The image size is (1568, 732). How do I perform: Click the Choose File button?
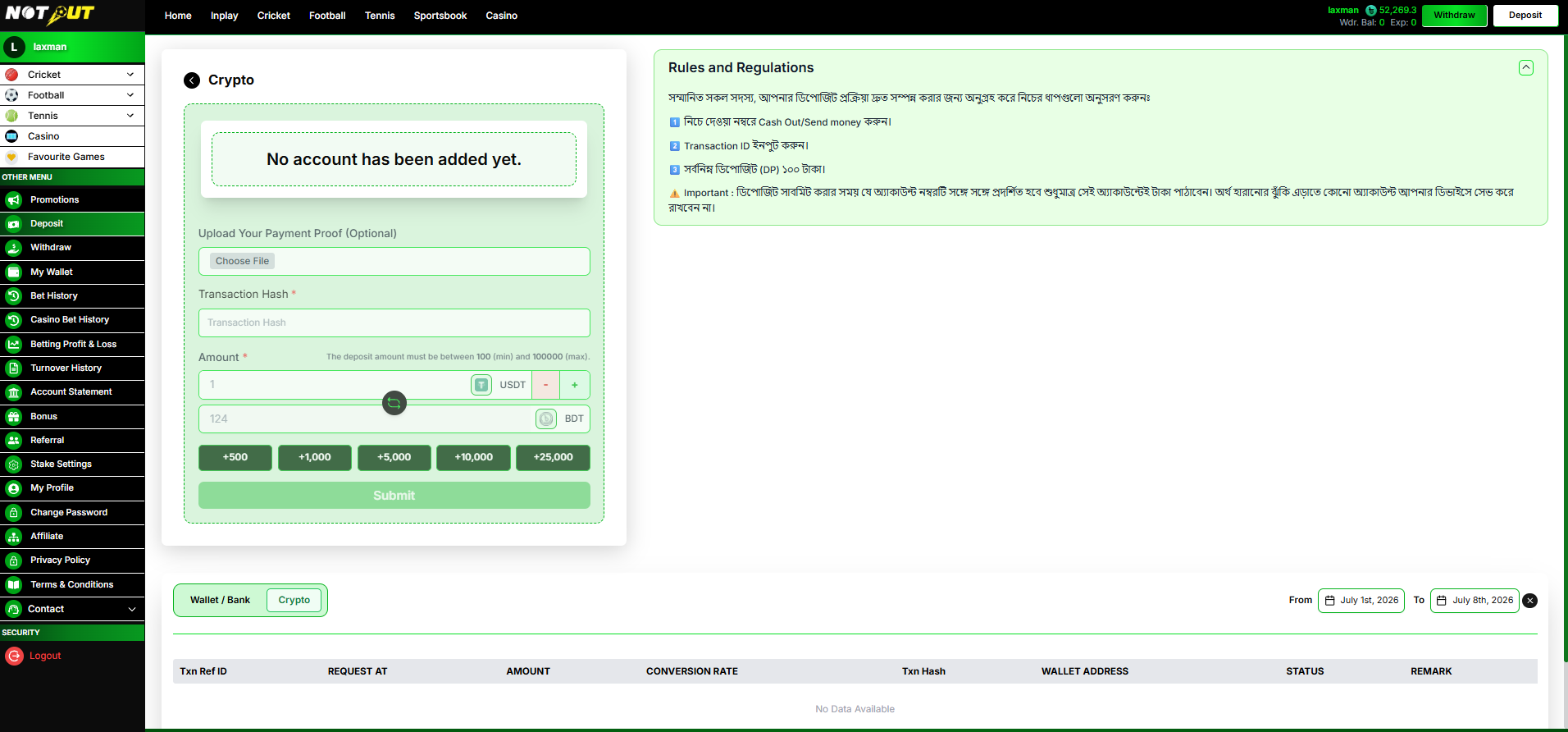pyautogui.click(x=242, y=261)
